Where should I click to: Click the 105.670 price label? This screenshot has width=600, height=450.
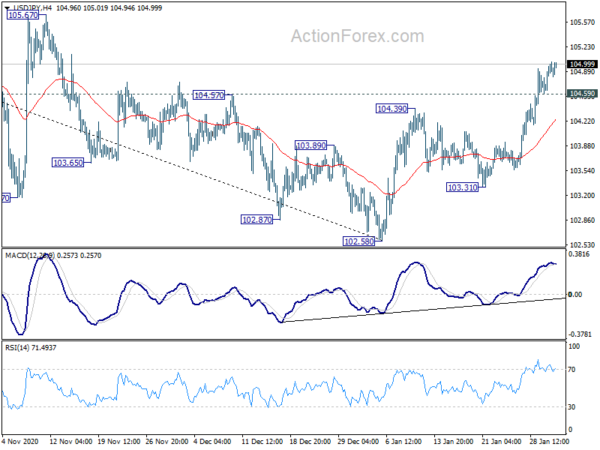coord(23,15)
